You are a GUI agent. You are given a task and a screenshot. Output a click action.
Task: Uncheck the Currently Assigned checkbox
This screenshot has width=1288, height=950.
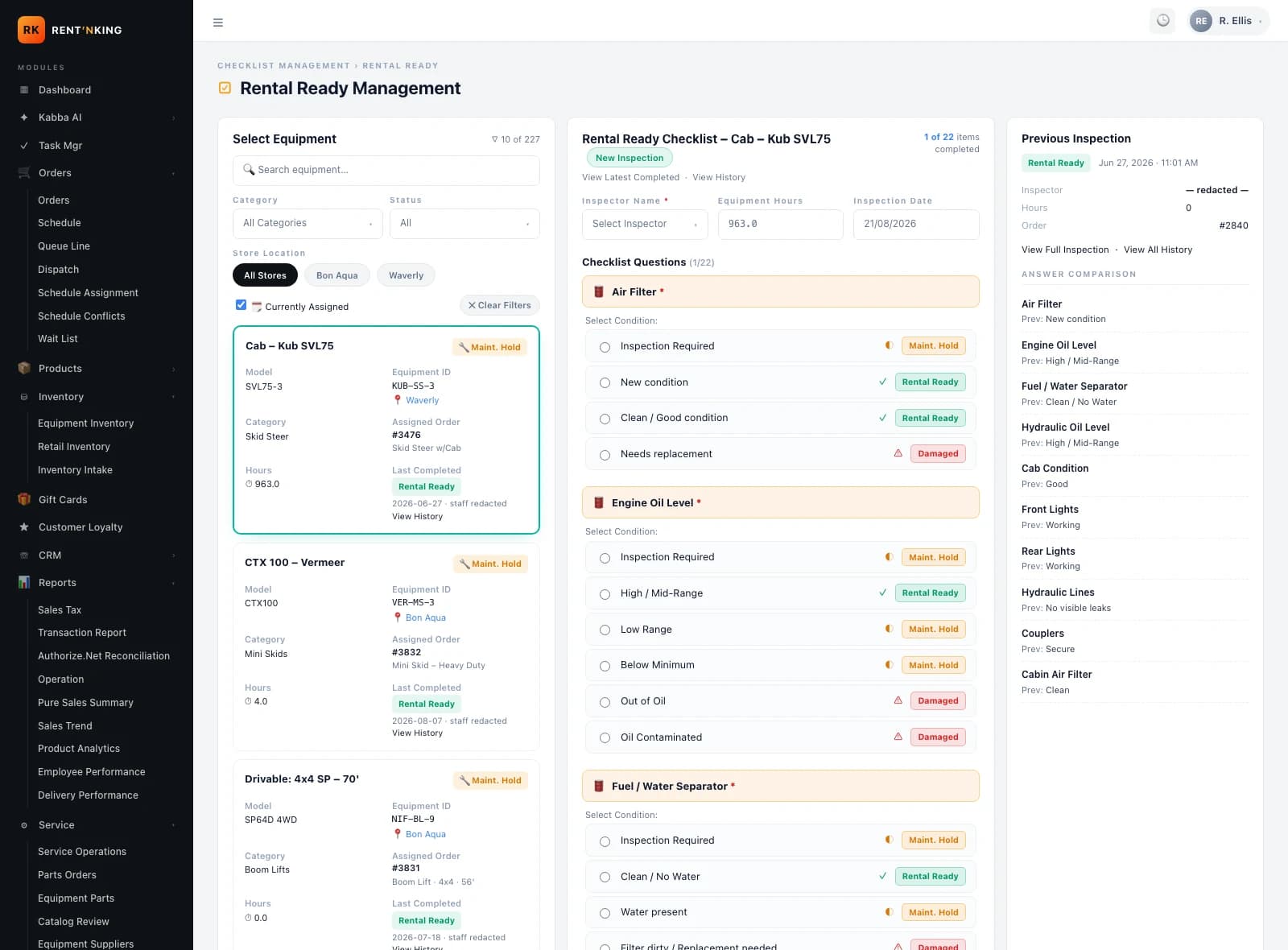tap(241, 305)
